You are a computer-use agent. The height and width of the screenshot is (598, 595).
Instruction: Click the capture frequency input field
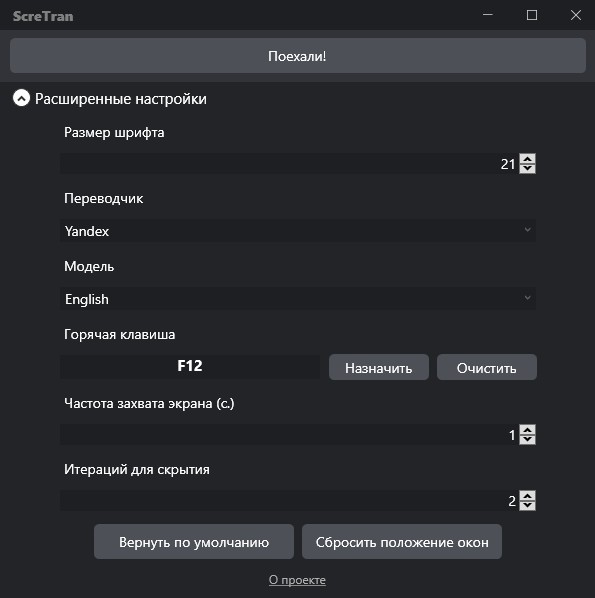click(289, 434)
